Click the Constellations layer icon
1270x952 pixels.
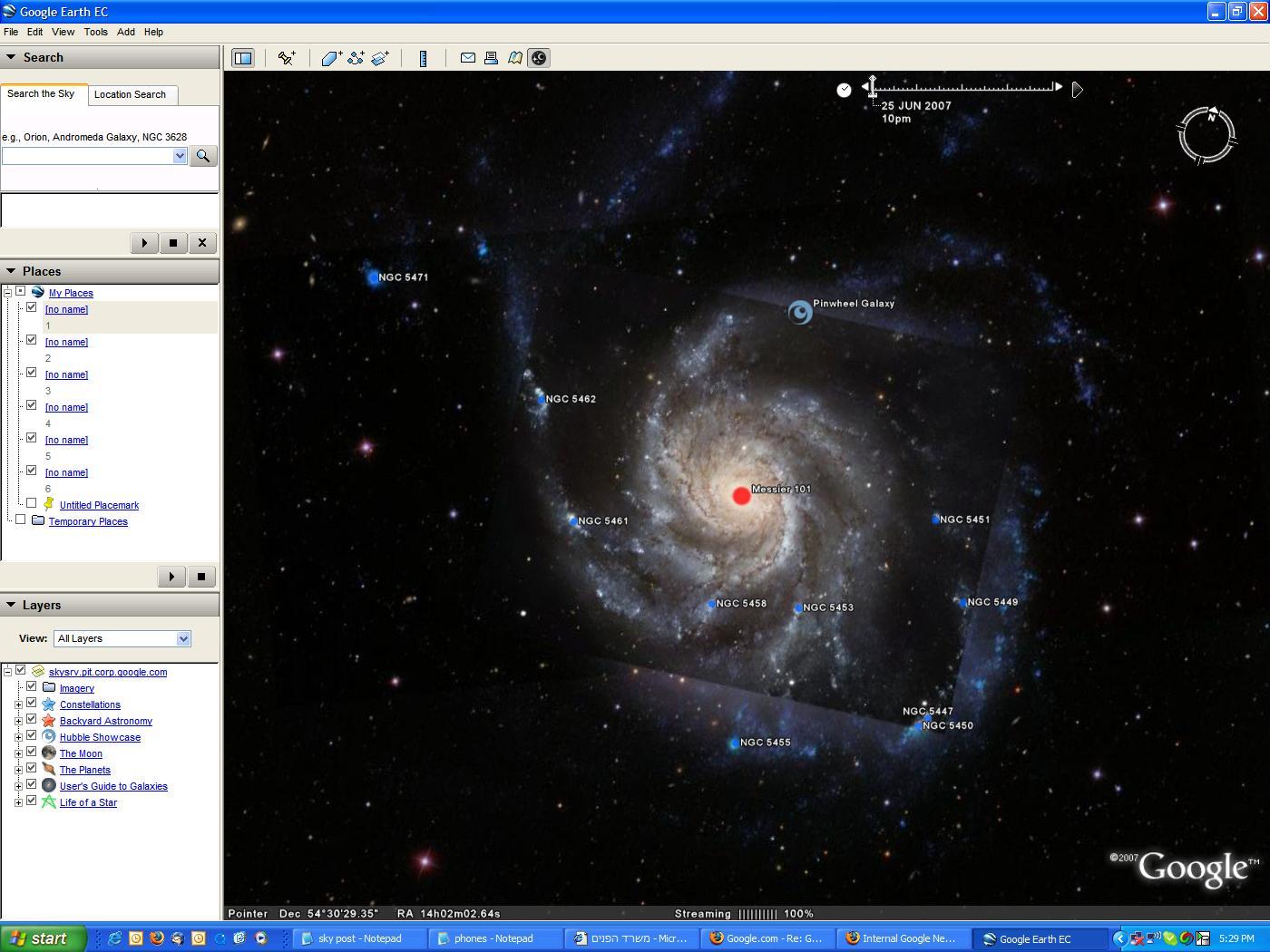point(49,704)
